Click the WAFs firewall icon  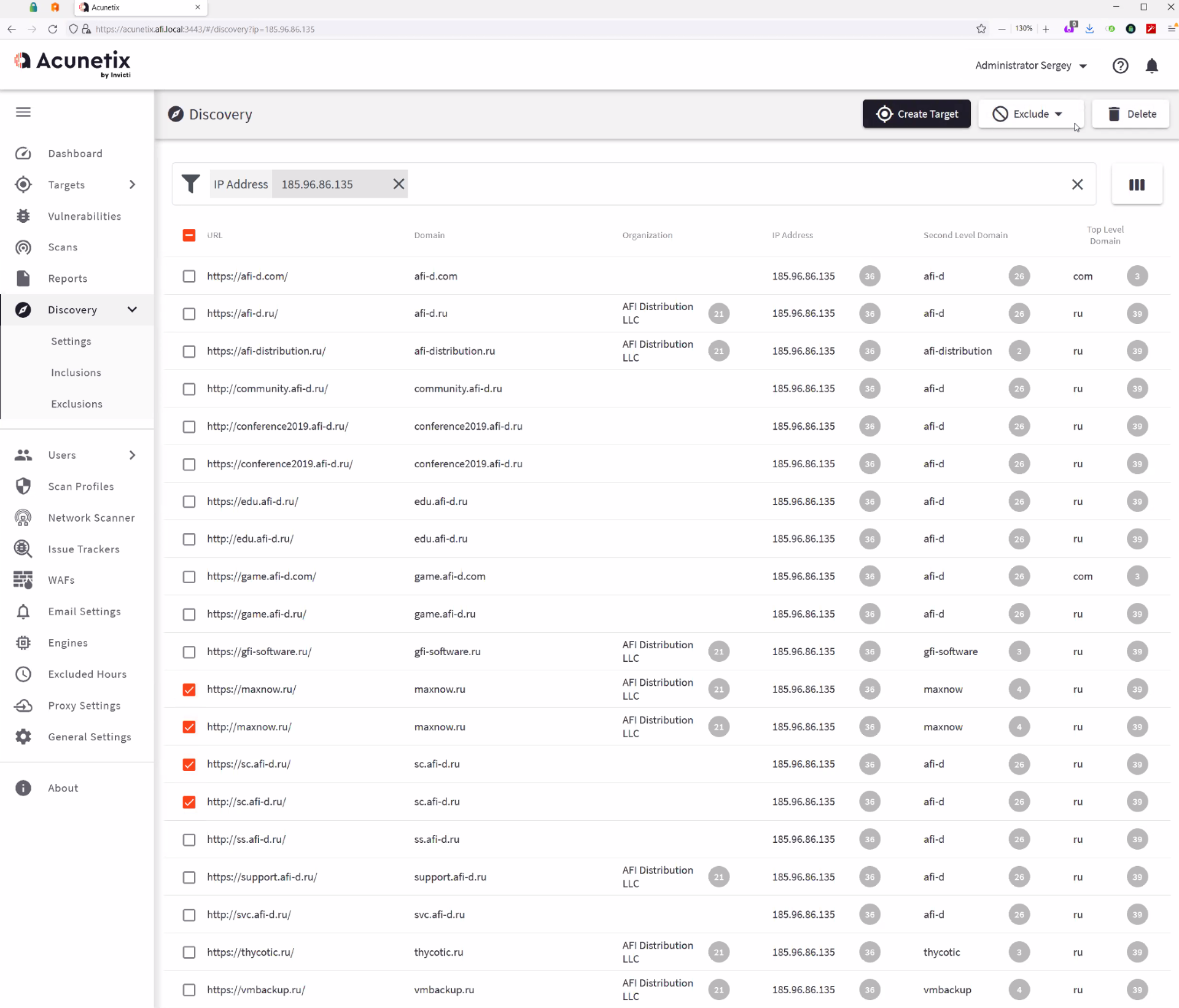pos(23,580)
